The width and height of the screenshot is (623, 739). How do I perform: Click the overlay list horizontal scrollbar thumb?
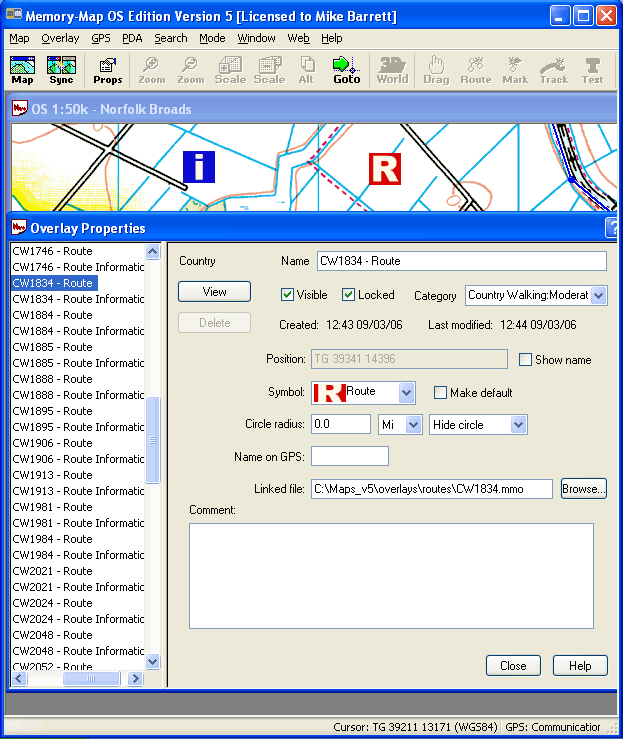pyautogui.click(x=91, y=679)
